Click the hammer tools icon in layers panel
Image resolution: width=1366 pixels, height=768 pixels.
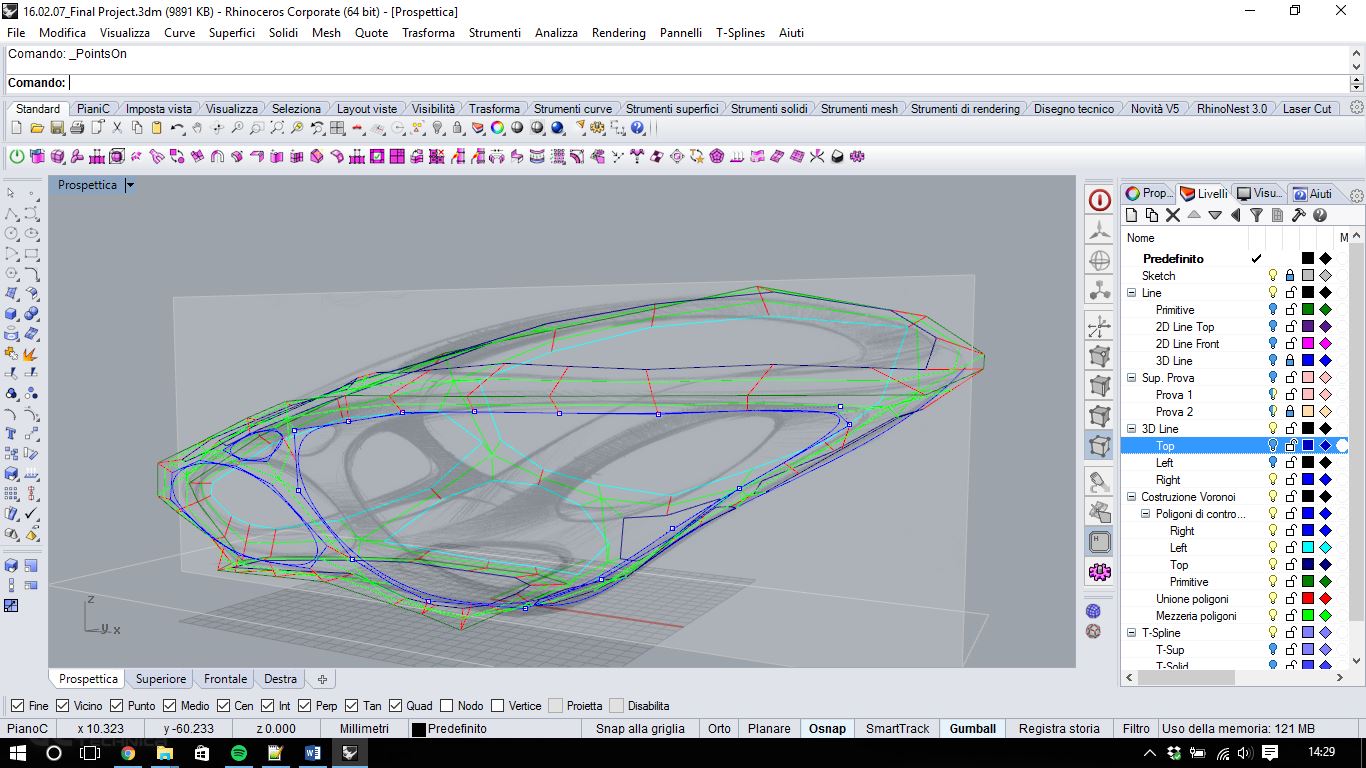pos(1298,215)
